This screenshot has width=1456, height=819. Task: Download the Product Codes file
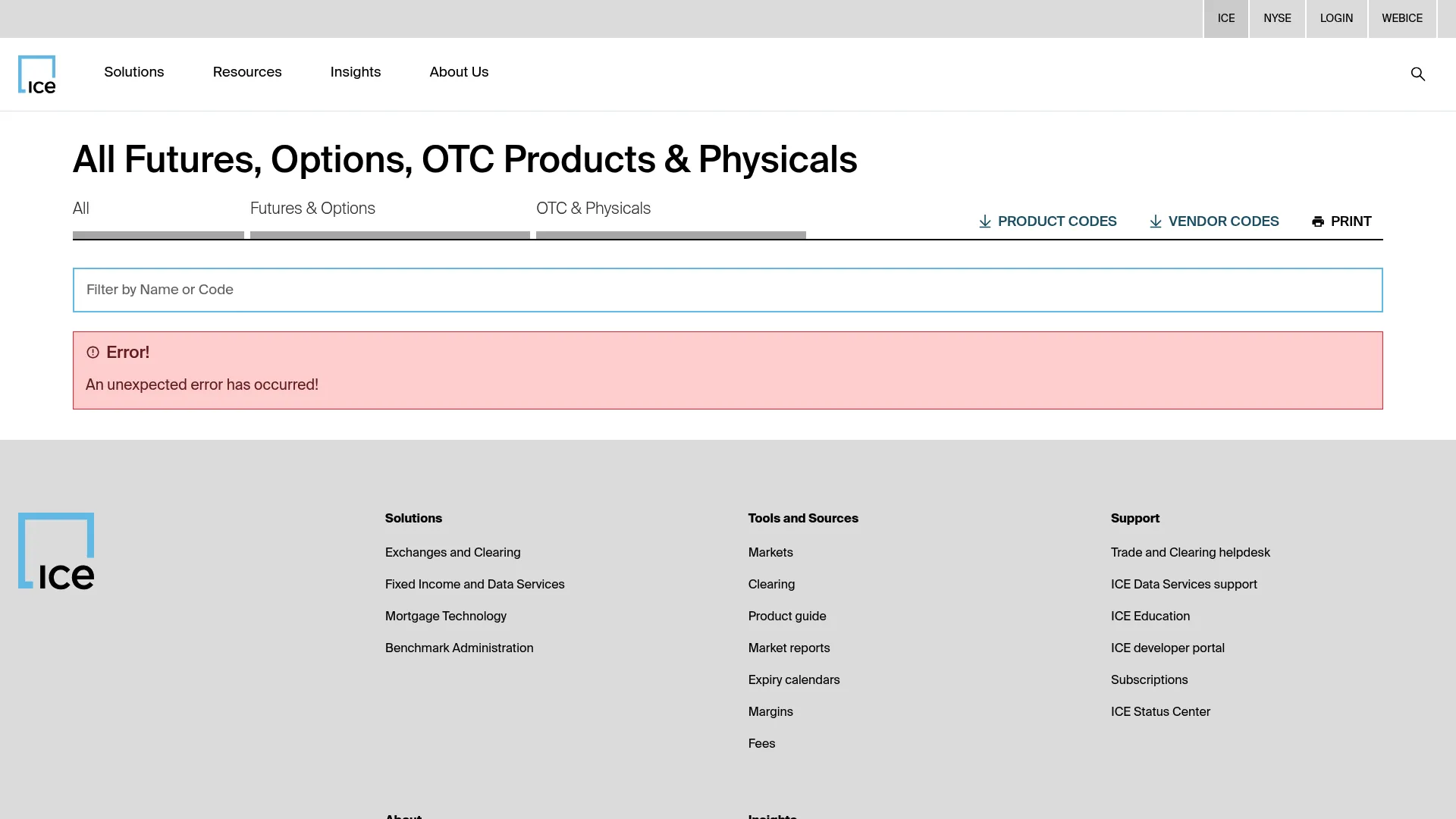point(1047,221)
